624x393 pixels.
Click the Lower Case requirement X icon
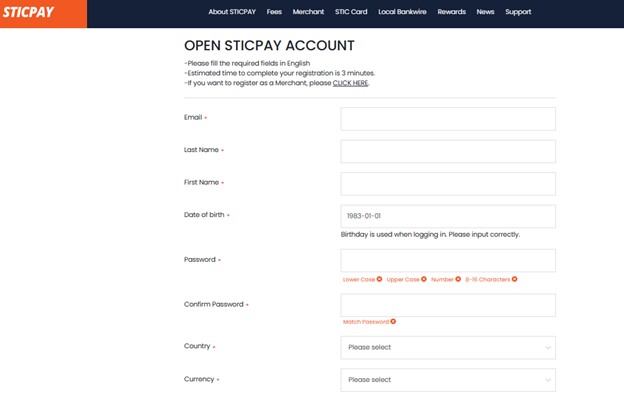[379, 279]
